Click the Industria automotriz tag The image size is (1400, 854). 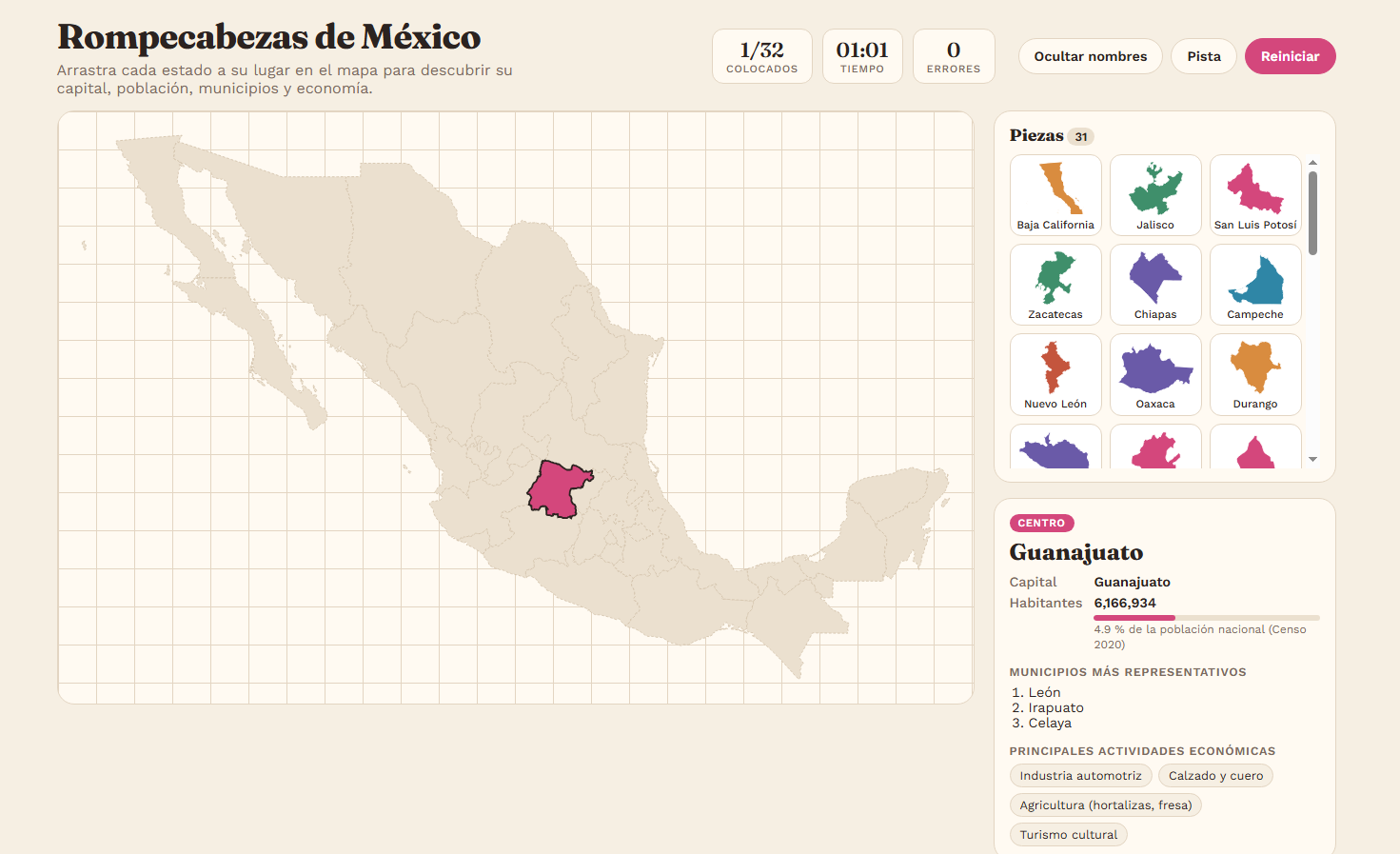click(x=1080, y=776)
